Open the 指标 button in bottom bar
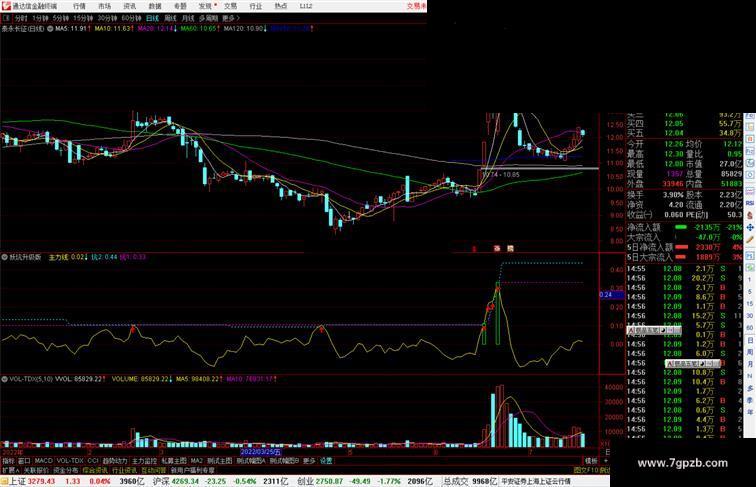 tap(8, 461)
